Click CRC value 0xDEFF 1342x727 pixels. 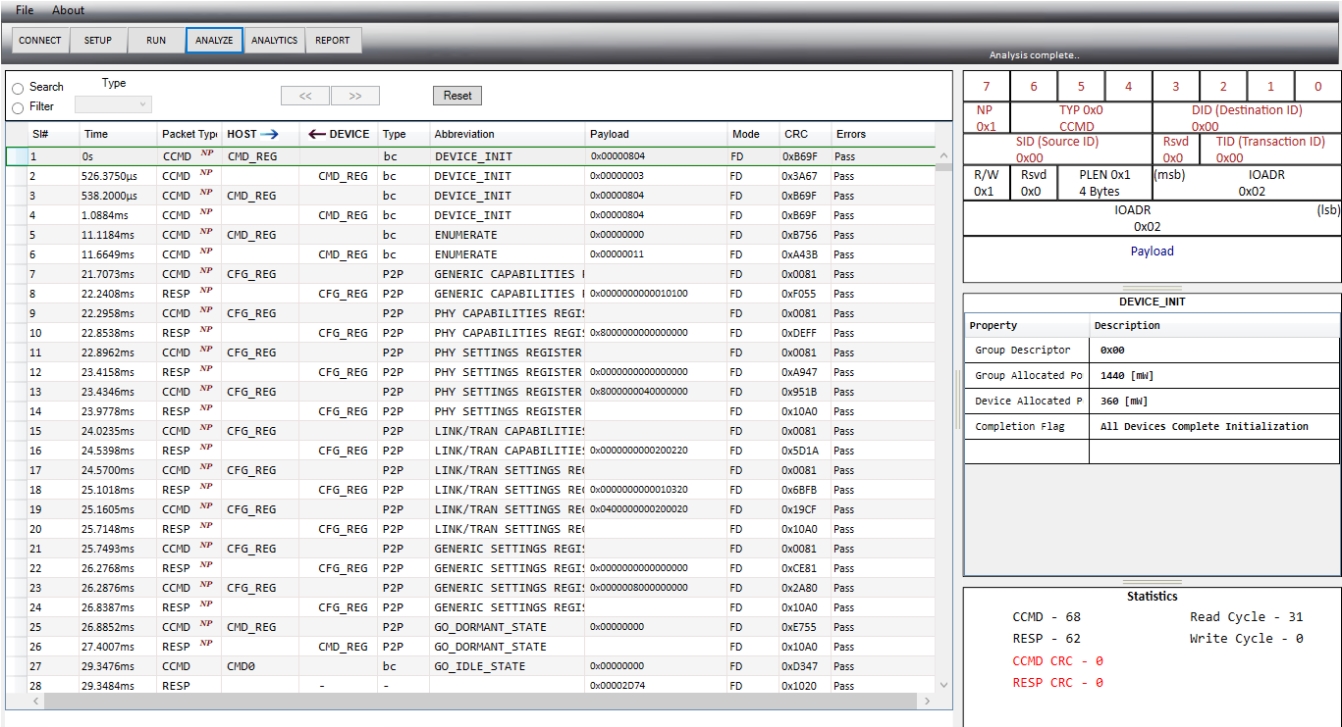coord(800,331)
